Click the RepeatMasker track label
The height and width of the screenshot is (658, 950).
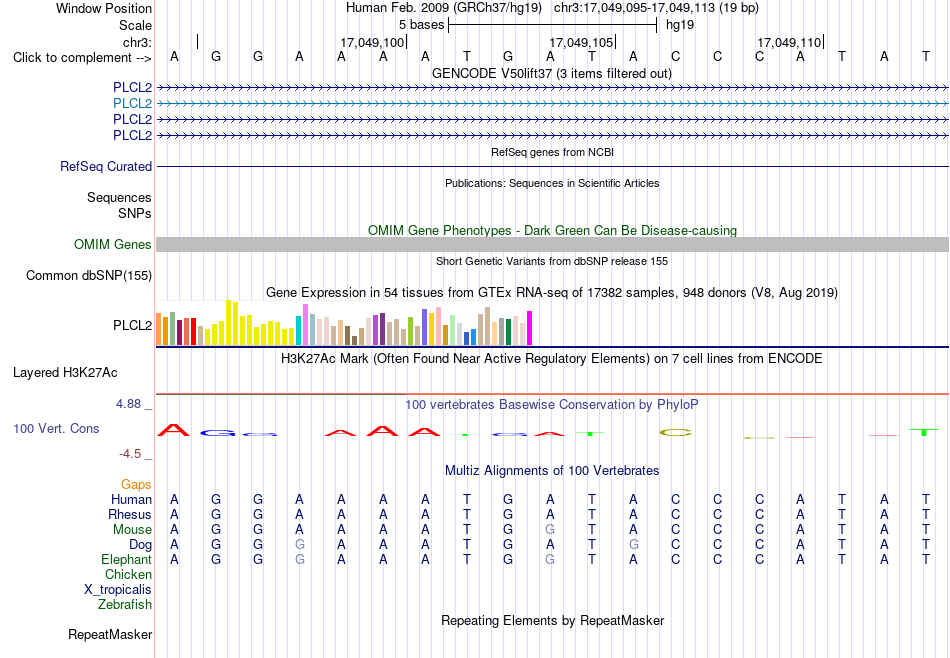[x=110, y=635]
